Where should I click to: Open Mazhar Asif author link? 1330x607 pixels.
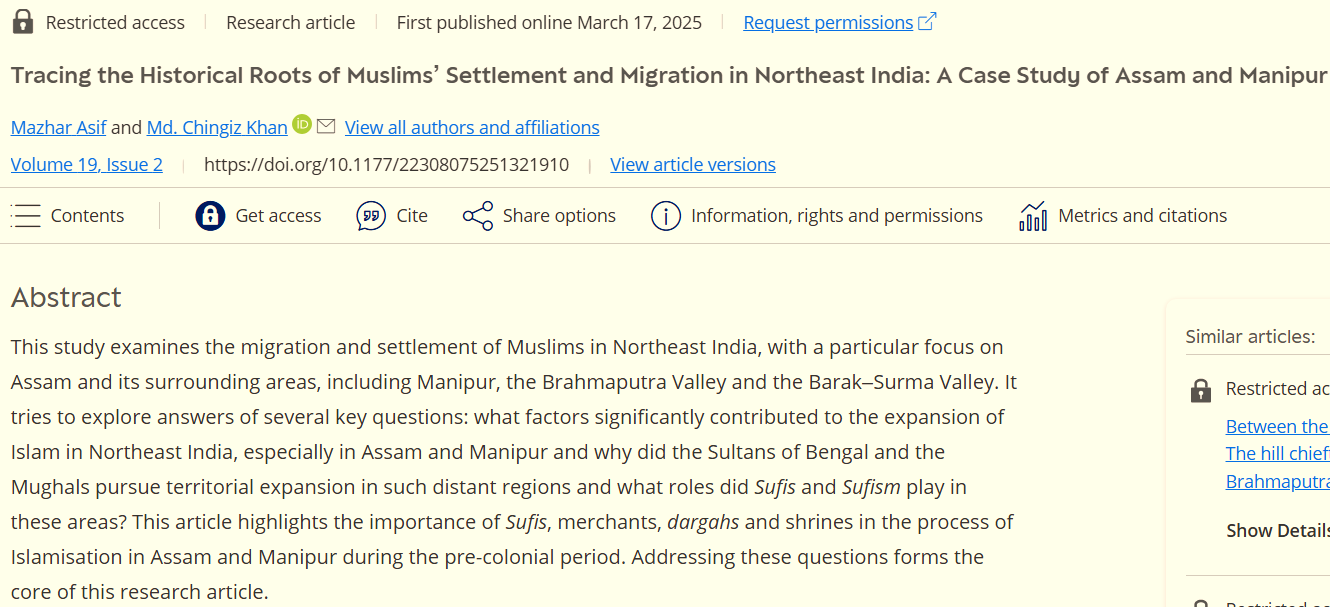[58, 127]
